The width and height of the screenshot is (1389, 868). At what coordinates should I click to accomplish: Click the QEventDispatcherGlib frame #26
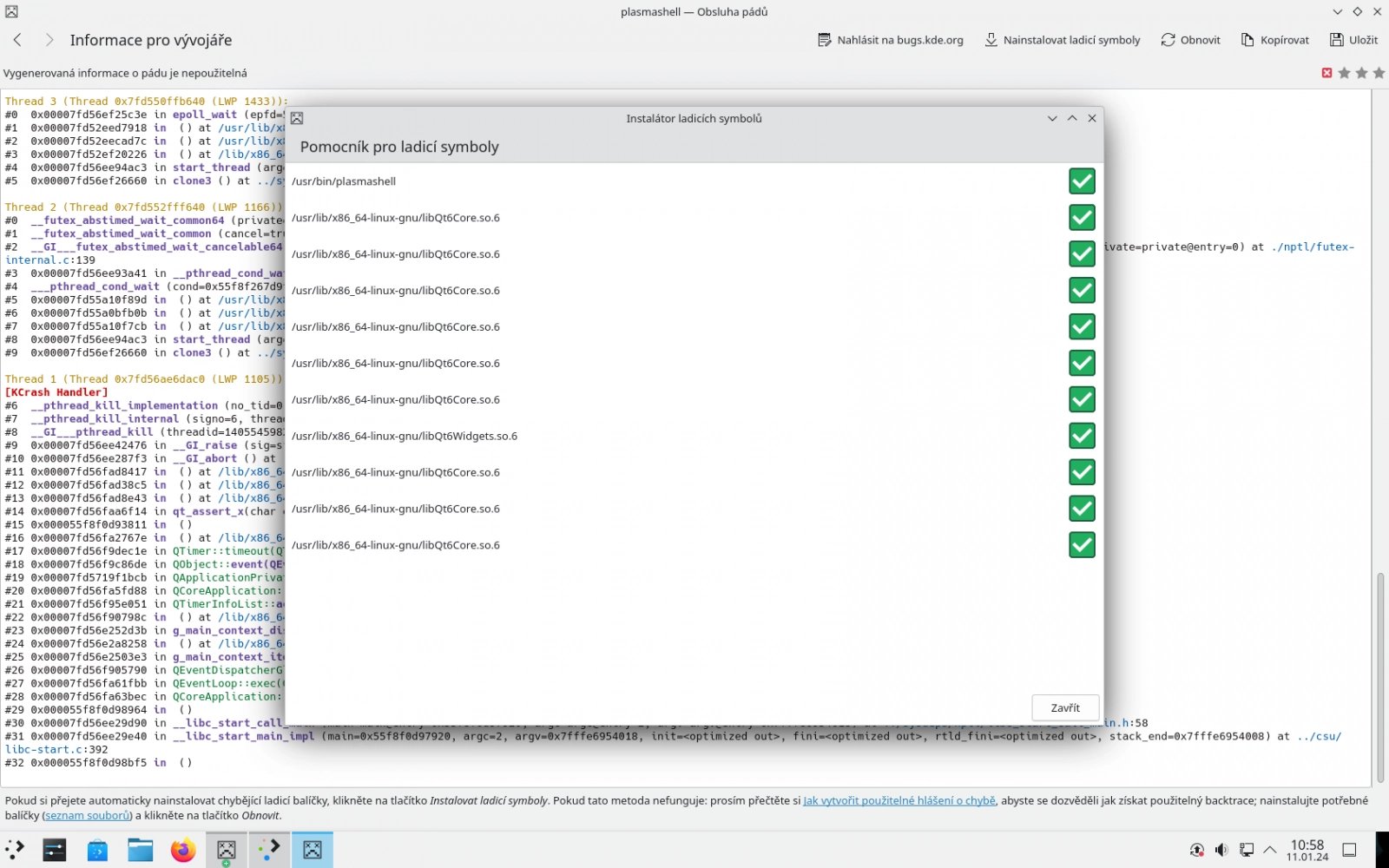point(145,670)
